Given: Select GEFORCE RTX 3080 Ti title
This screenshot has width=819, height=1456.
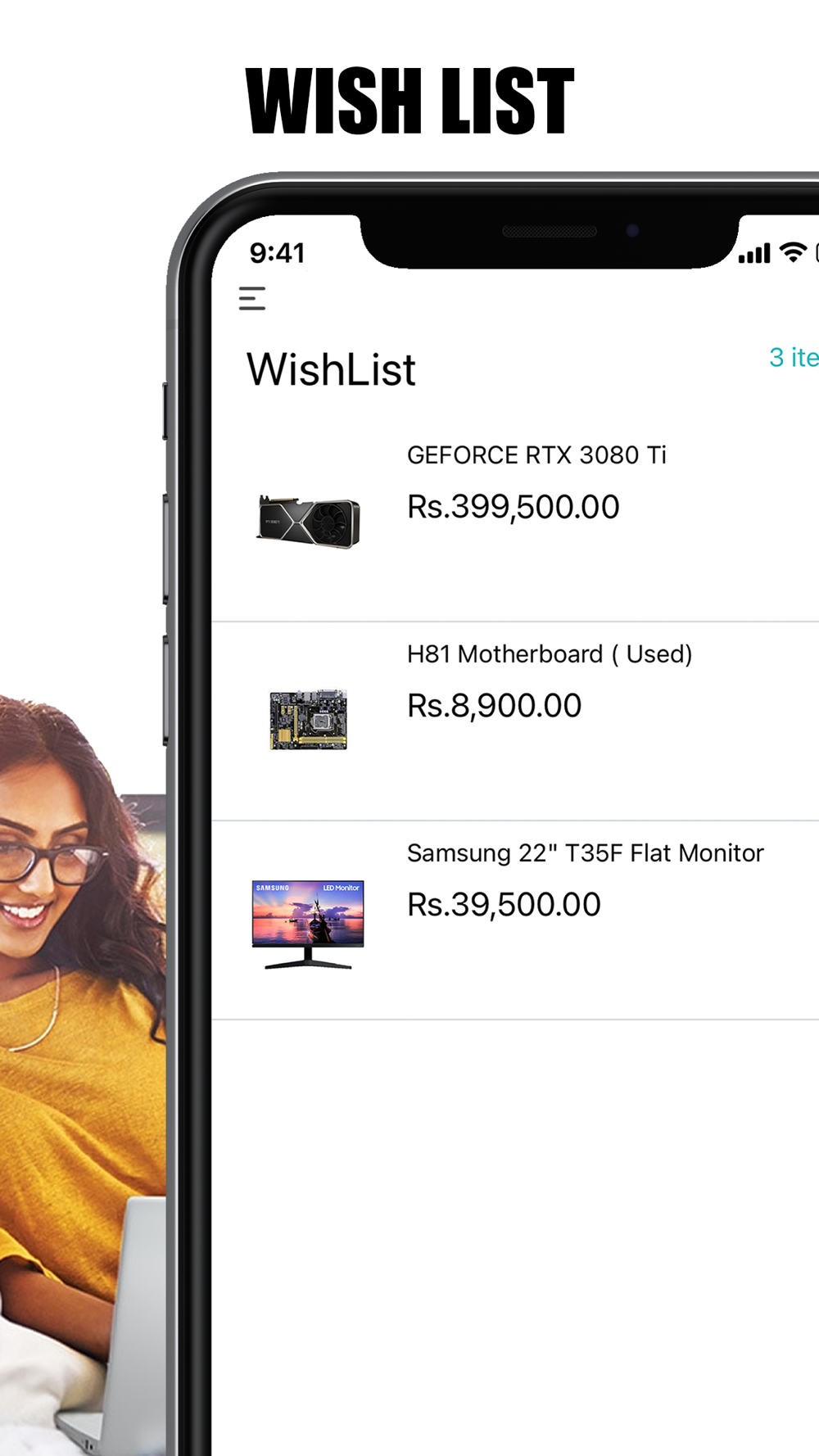Looking at the screenshot, I should click(x=536, y=454).
